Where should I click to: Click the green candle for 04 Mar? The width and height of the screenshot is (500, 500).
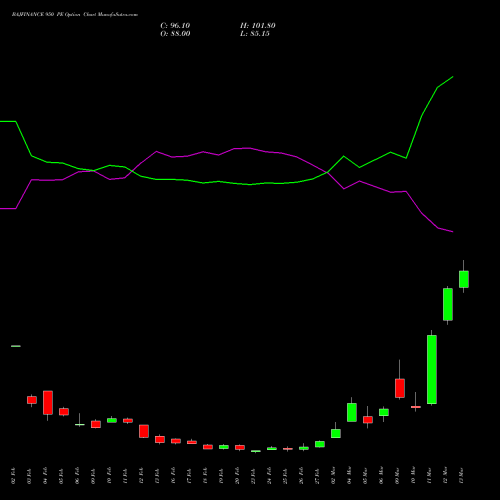[x=352, y=412]
